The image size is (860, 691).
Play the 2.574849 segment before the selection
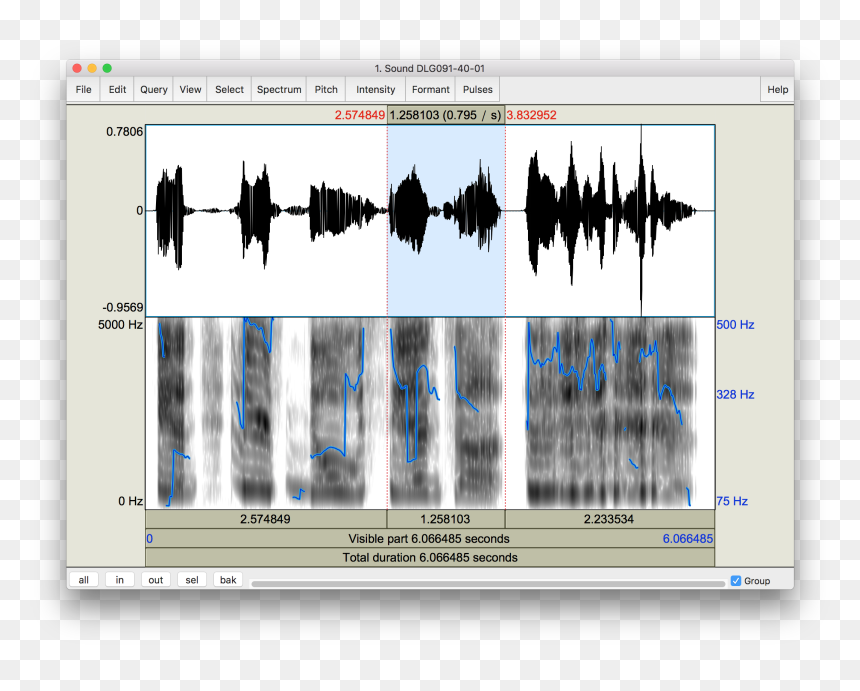click(x=266, y=519)
